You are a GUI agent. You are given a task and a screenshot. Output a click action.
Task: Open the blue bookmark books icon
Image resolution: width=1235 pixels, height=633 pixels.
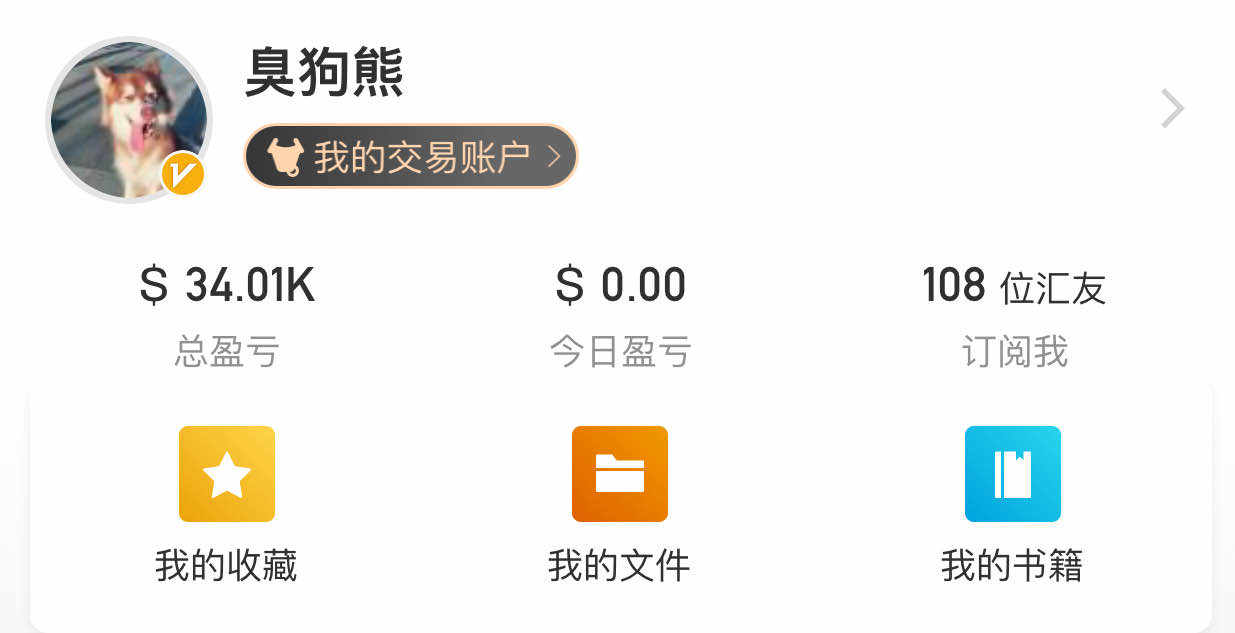click(1012, 474)
